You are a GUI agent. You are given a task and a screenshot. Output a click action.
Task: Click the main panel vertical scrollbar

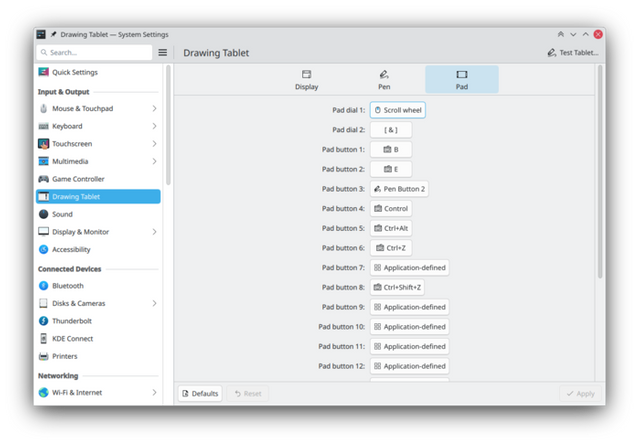click(x=600, y=171)
